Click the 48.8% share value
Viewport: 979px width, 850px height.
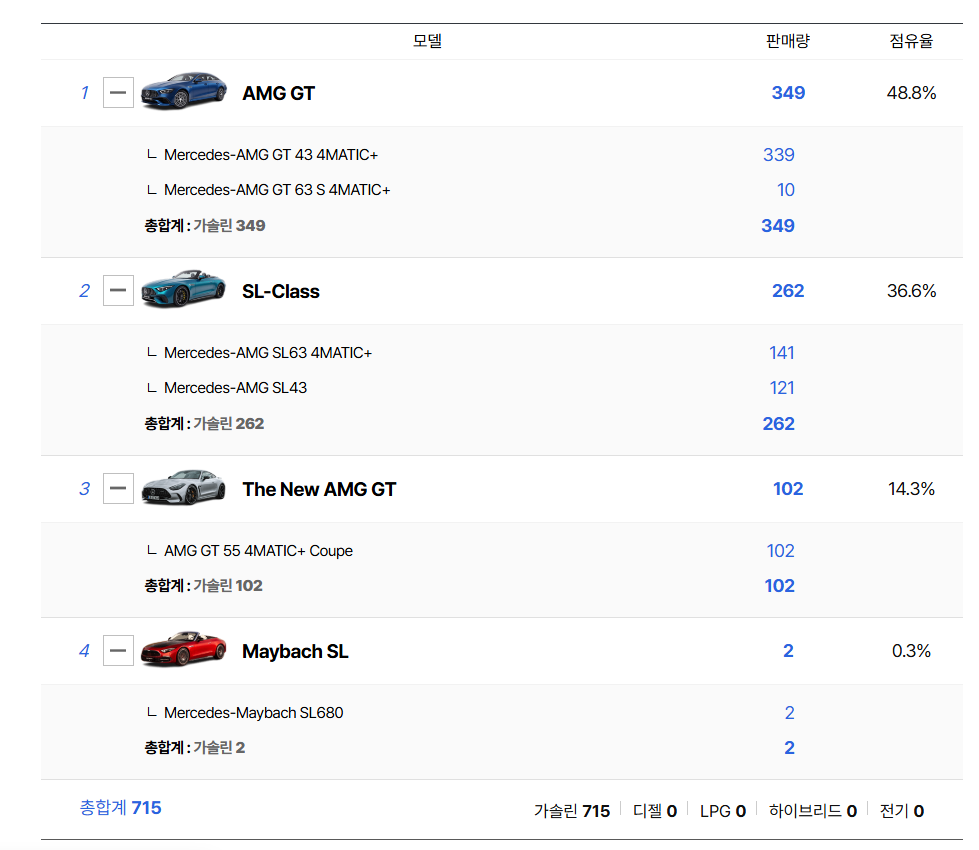tap(912, 93)
